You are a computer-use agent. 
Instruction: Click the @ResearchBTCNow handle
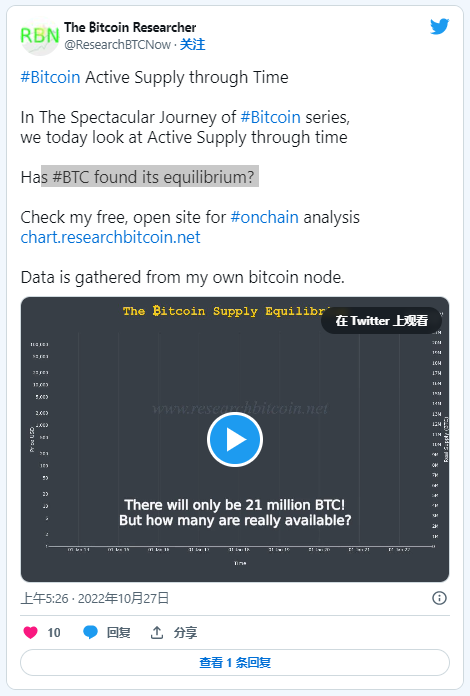pyautogui.click(x=118, y=44)
